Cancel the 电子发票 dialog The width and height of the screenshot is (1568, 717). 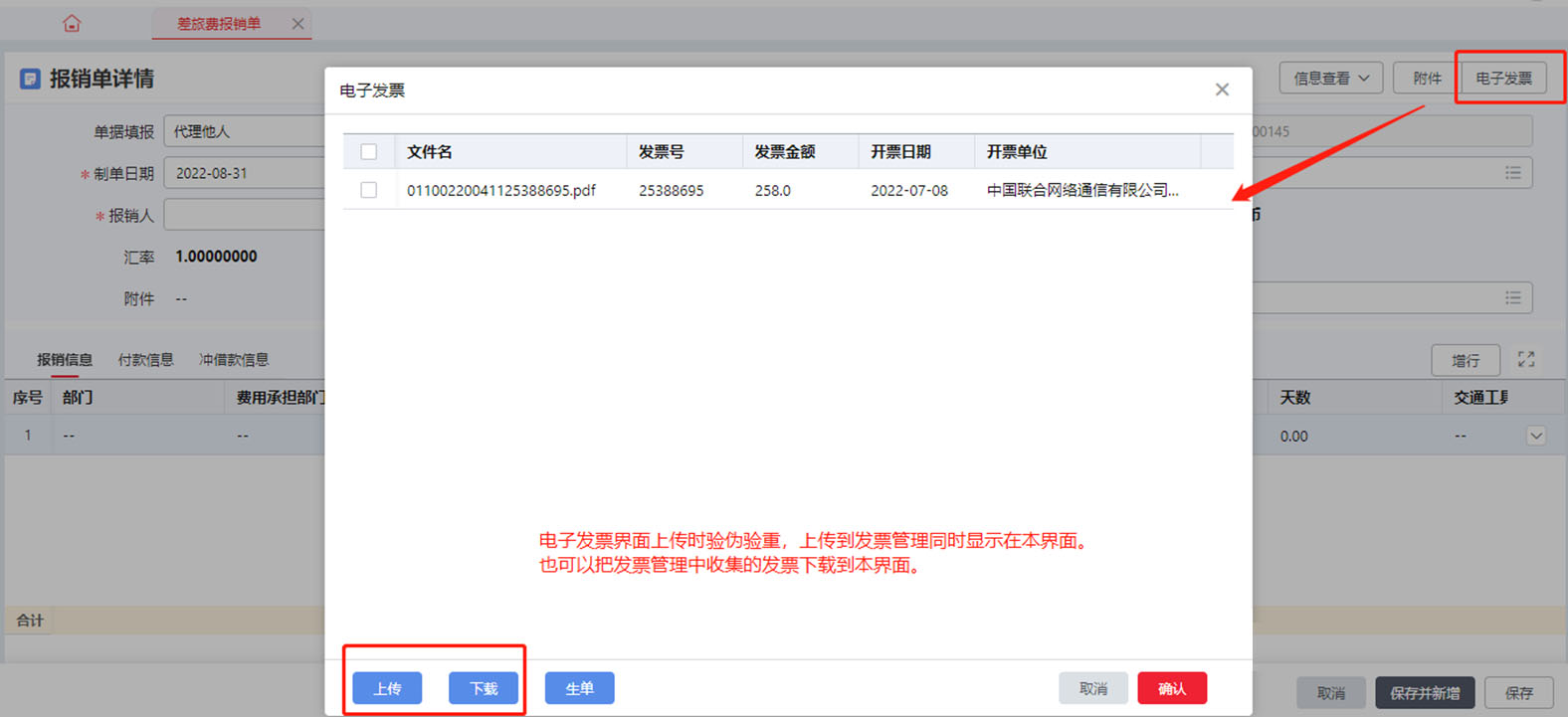(x=1093, y=688)
